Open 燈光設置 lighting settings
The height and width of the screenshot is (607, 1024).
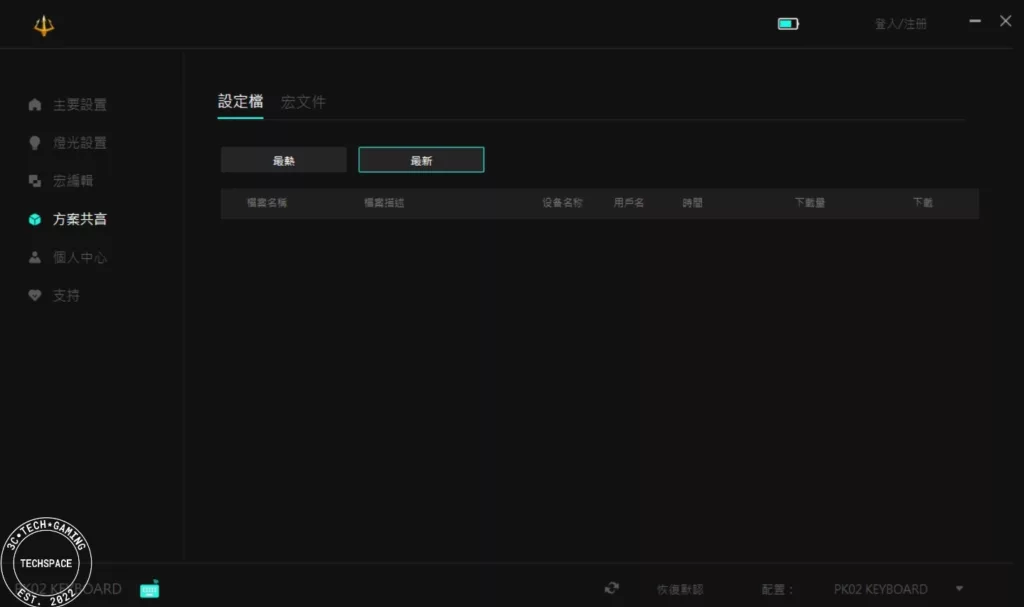(x=80, y=142)
